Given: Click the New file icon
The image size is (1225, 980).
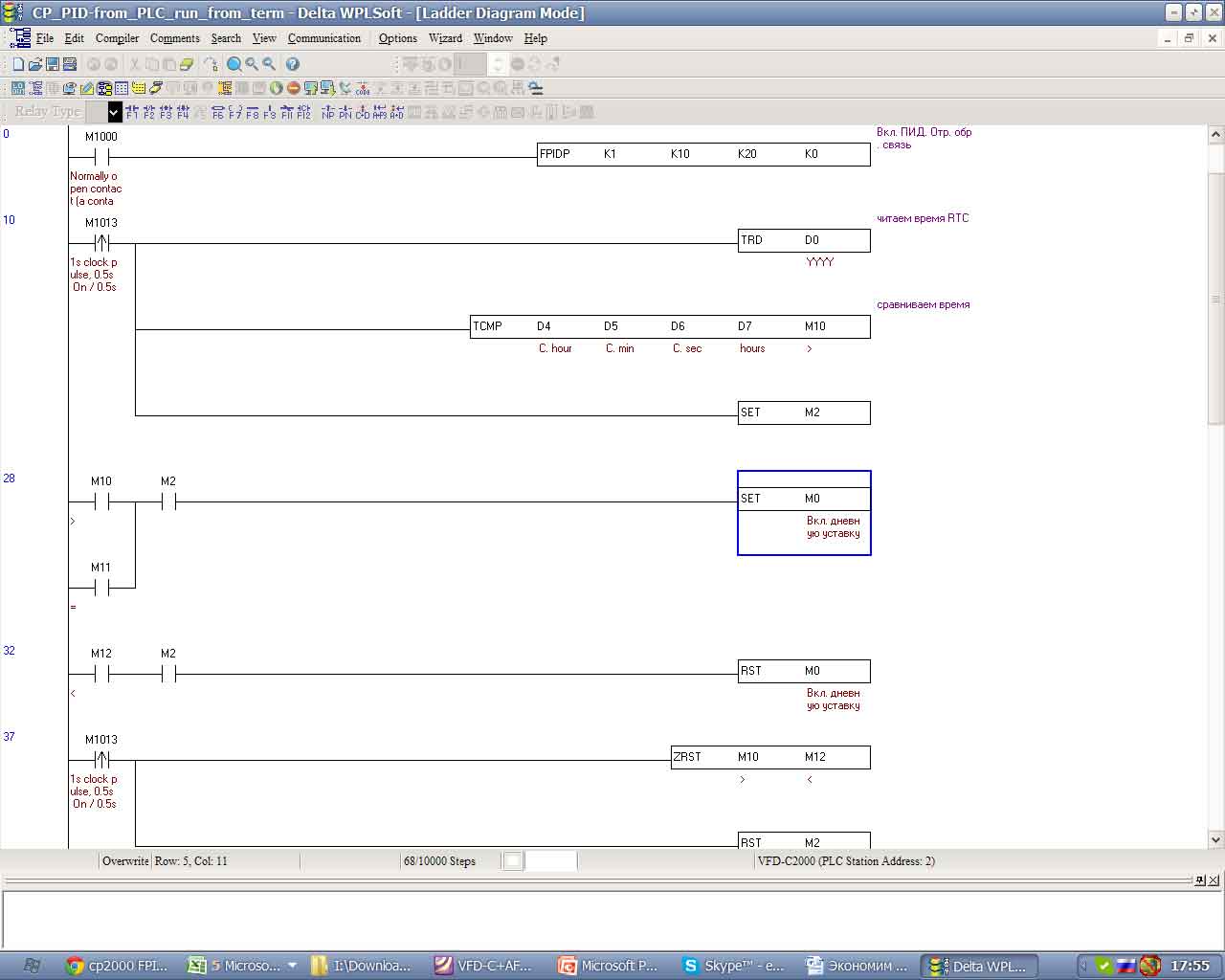Looking at the screenshot, I should tap(17, 64).
